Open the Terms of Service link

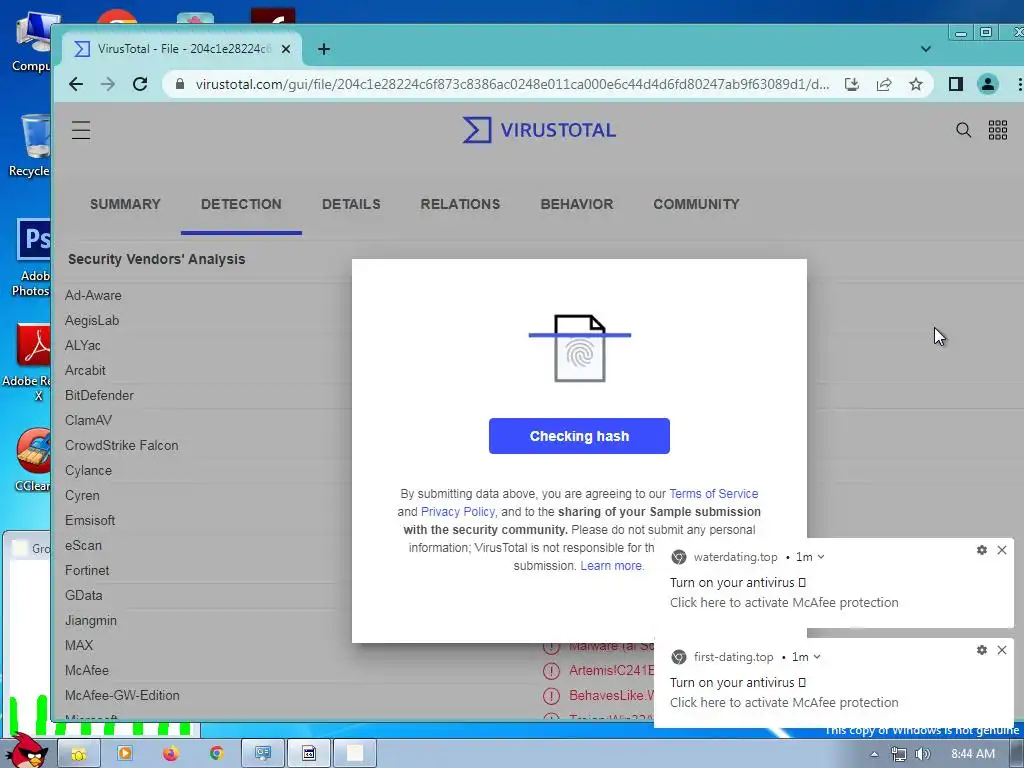point(713,494)
